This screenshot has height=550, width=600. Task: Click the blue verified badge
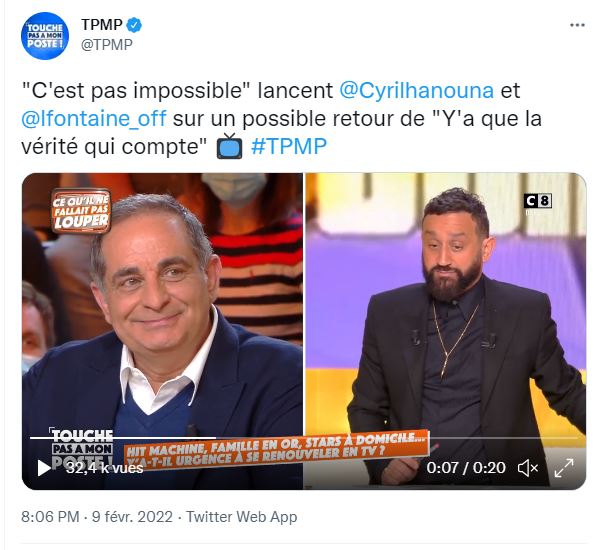coord(134,25)
